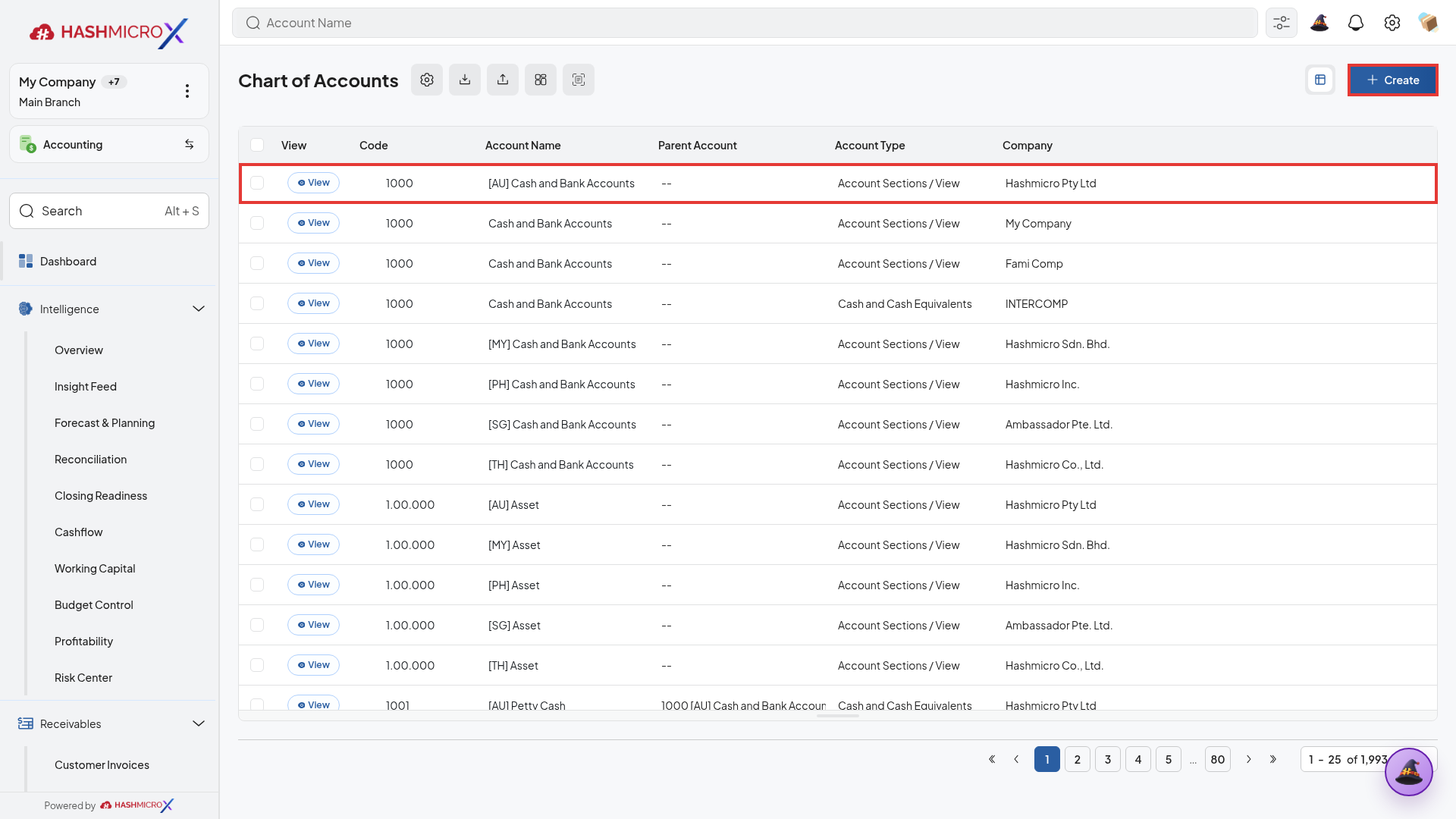1456x819 pixels.
Task: Check the My Company row checkbox
Action: point(257,223)
